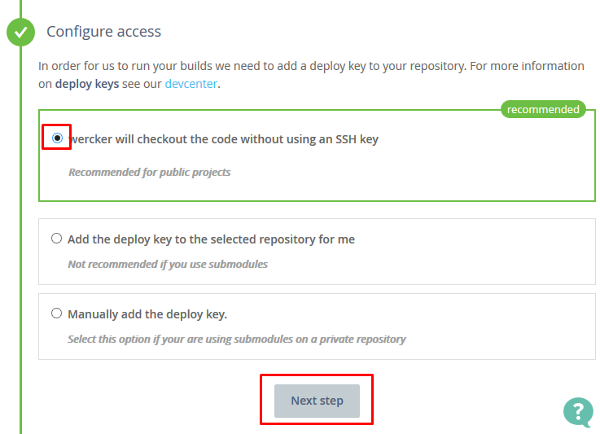Select the manually add deploy key radio
Image resolution: width=600 pixels, height=434 pixels.
click(x=56, y=313)
